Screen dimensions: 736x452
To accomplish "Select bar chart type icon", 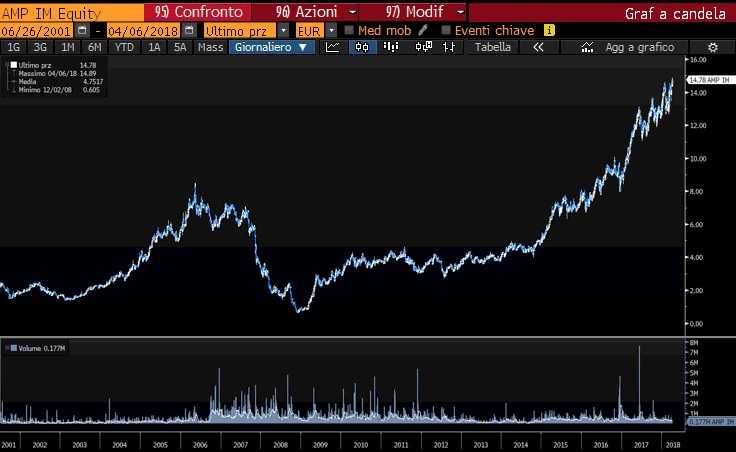I will 391,47.
